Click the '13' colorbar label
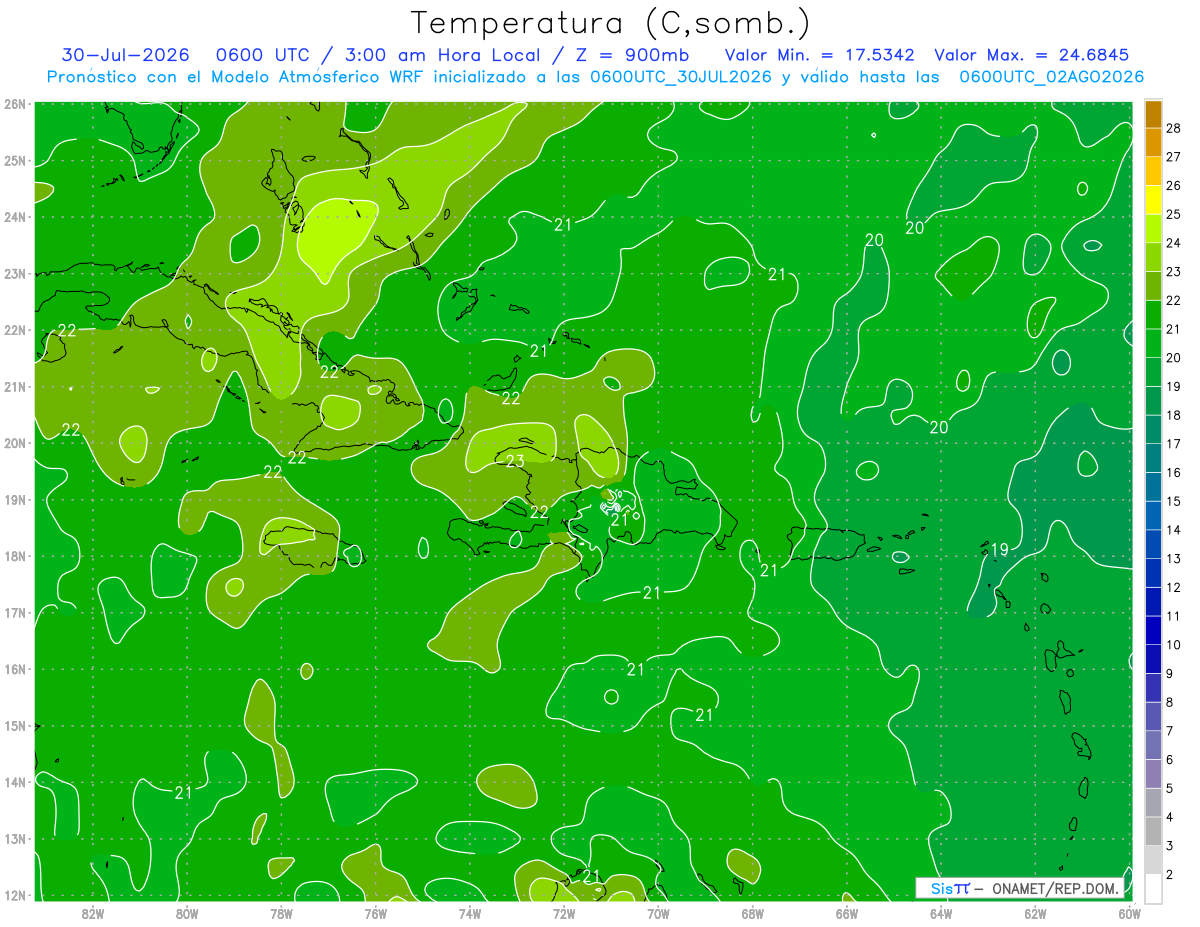 point(1174,559)
